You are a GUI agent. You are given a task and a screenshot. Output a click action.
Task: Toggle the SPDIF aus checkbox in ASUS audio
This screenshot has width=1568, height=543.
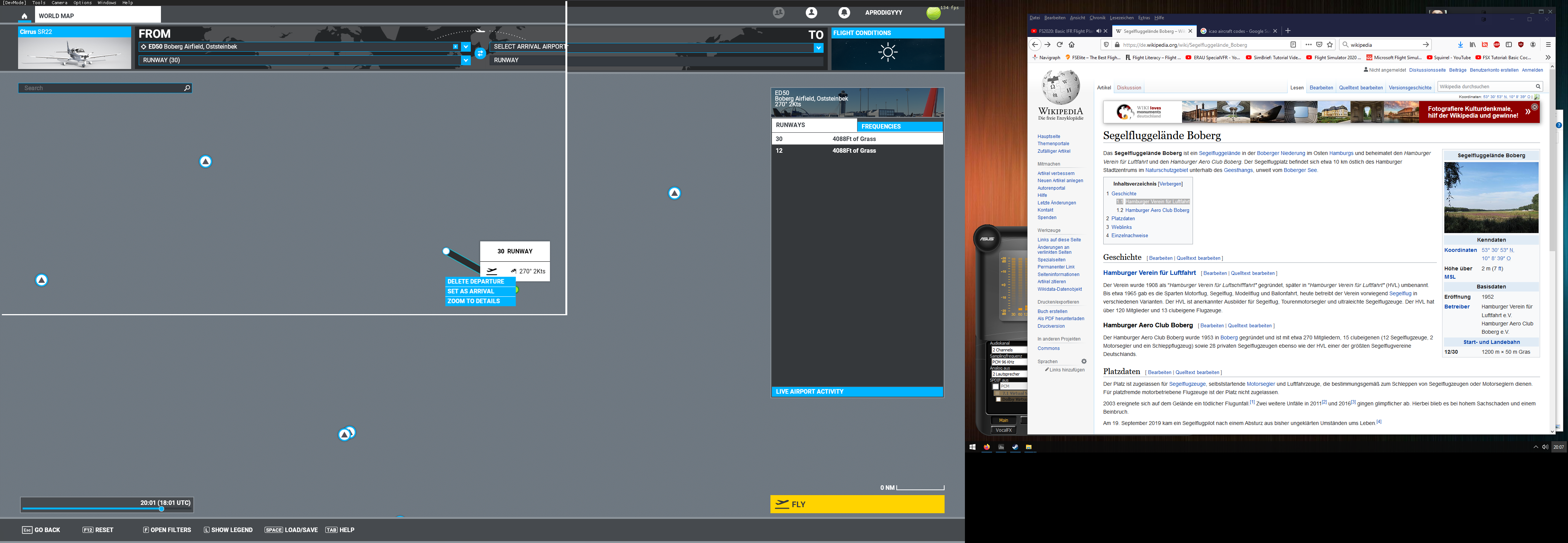[996, 387]
